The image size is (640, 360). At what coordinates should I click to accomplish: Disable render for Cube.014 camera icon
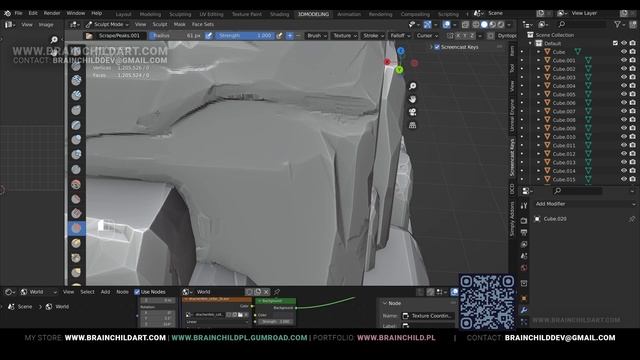pos(632,171)
